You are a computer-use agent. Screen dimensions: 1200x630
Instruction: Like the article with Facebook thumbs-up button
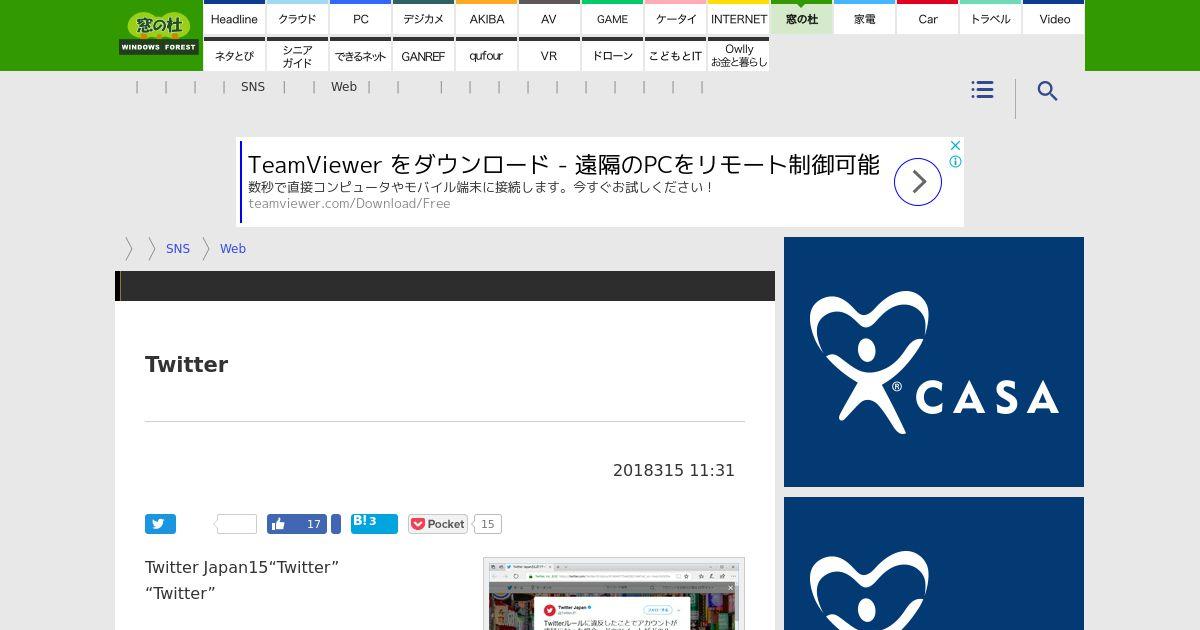[x=297, y=524]
